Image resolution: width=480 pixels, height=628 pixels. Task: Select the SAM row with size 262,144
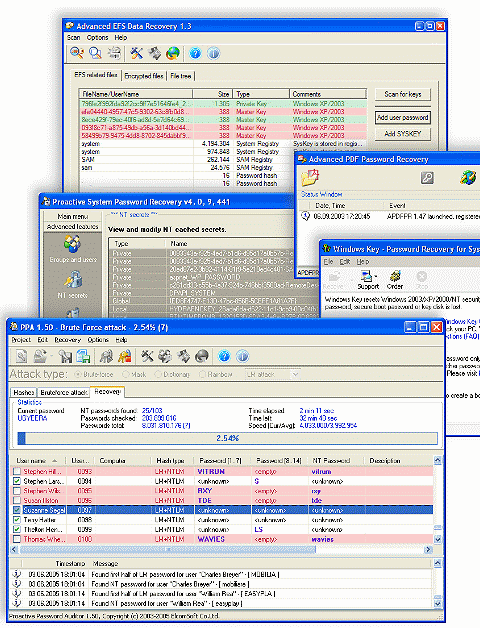222,159
